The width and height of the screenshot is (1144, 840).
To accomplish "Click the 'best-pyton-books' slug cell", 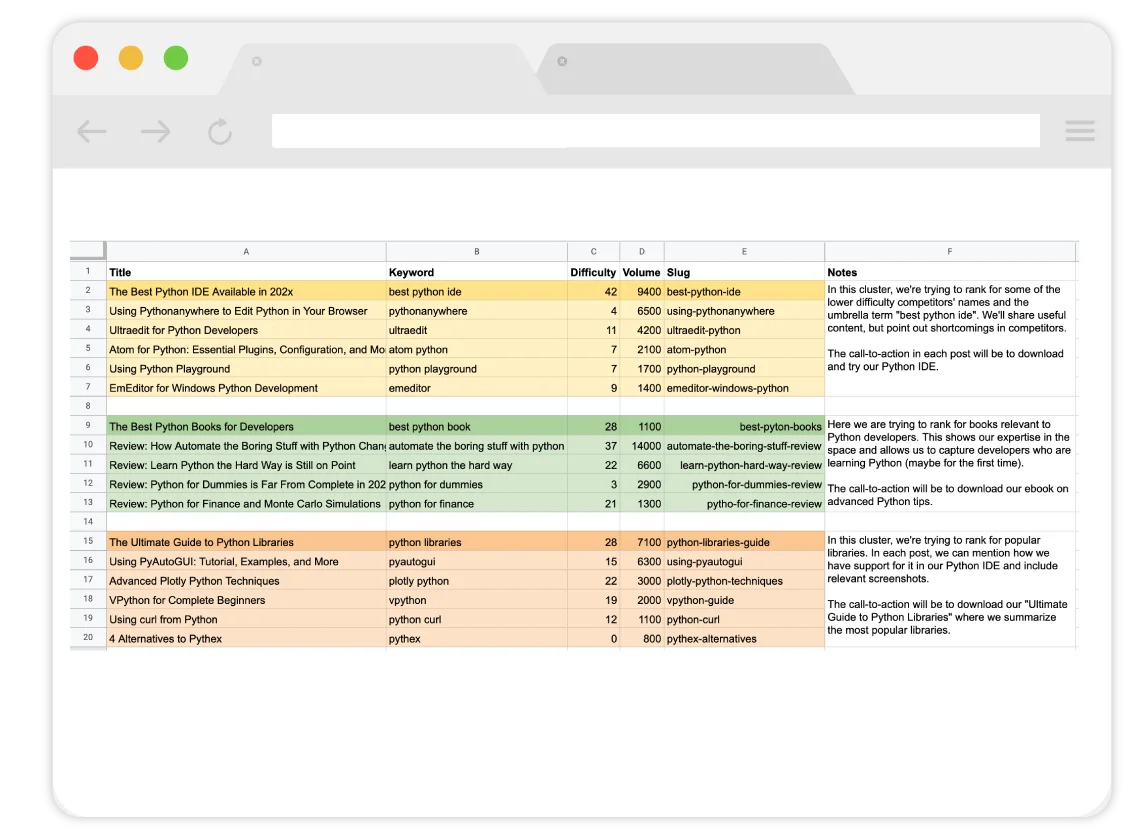I will (x=744, y=427).
